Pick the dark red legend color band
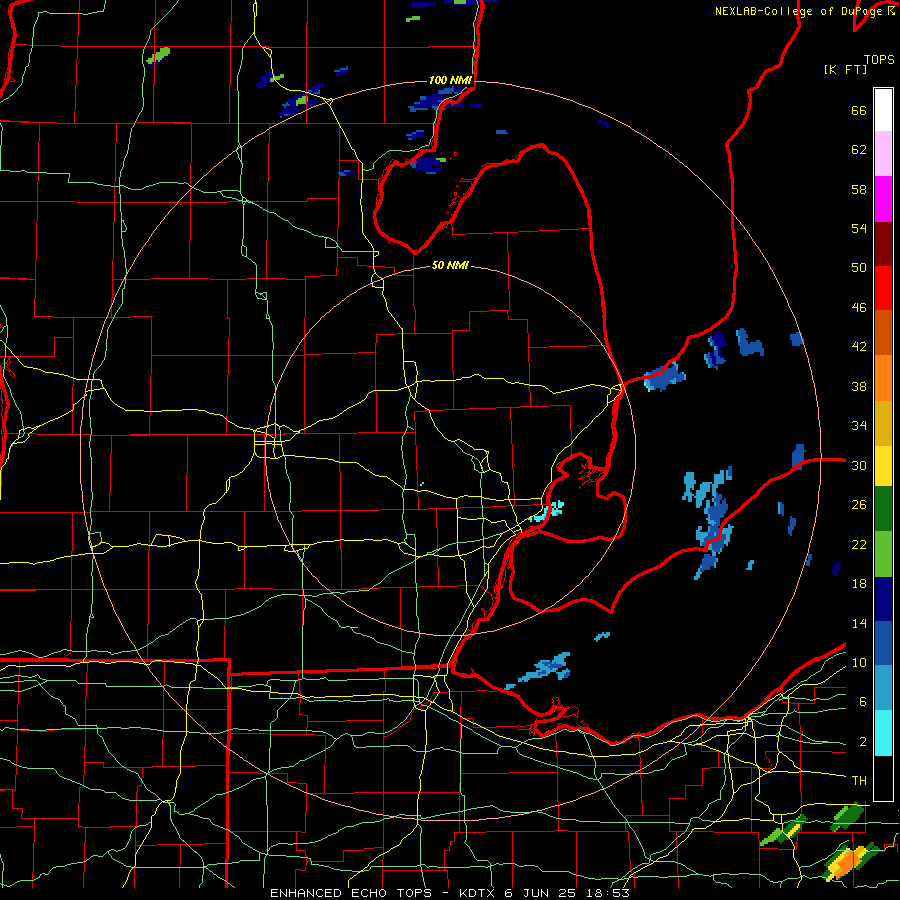900x900 pixels. point(883,244)
